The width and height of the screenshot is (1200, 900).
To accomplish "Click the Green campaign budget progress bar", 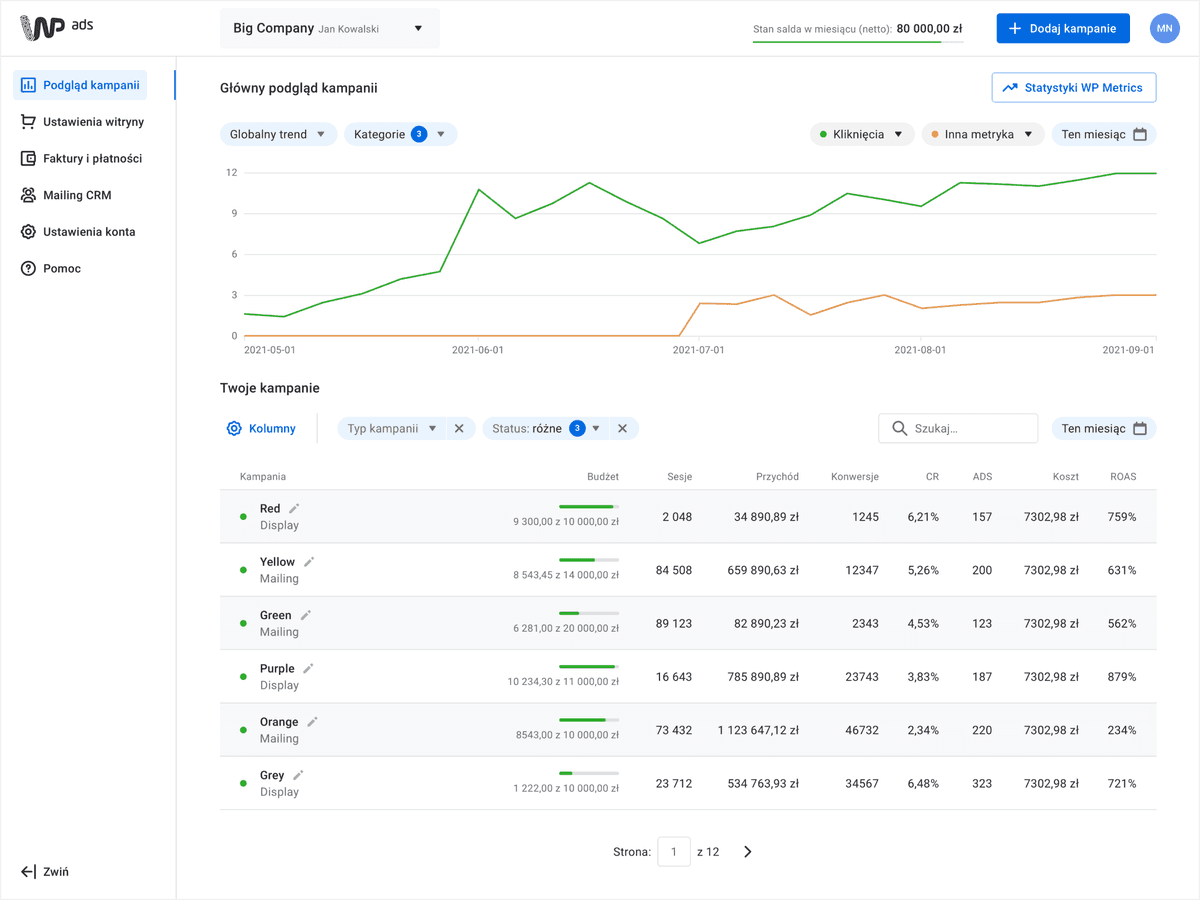I will (x=589, y=613).
